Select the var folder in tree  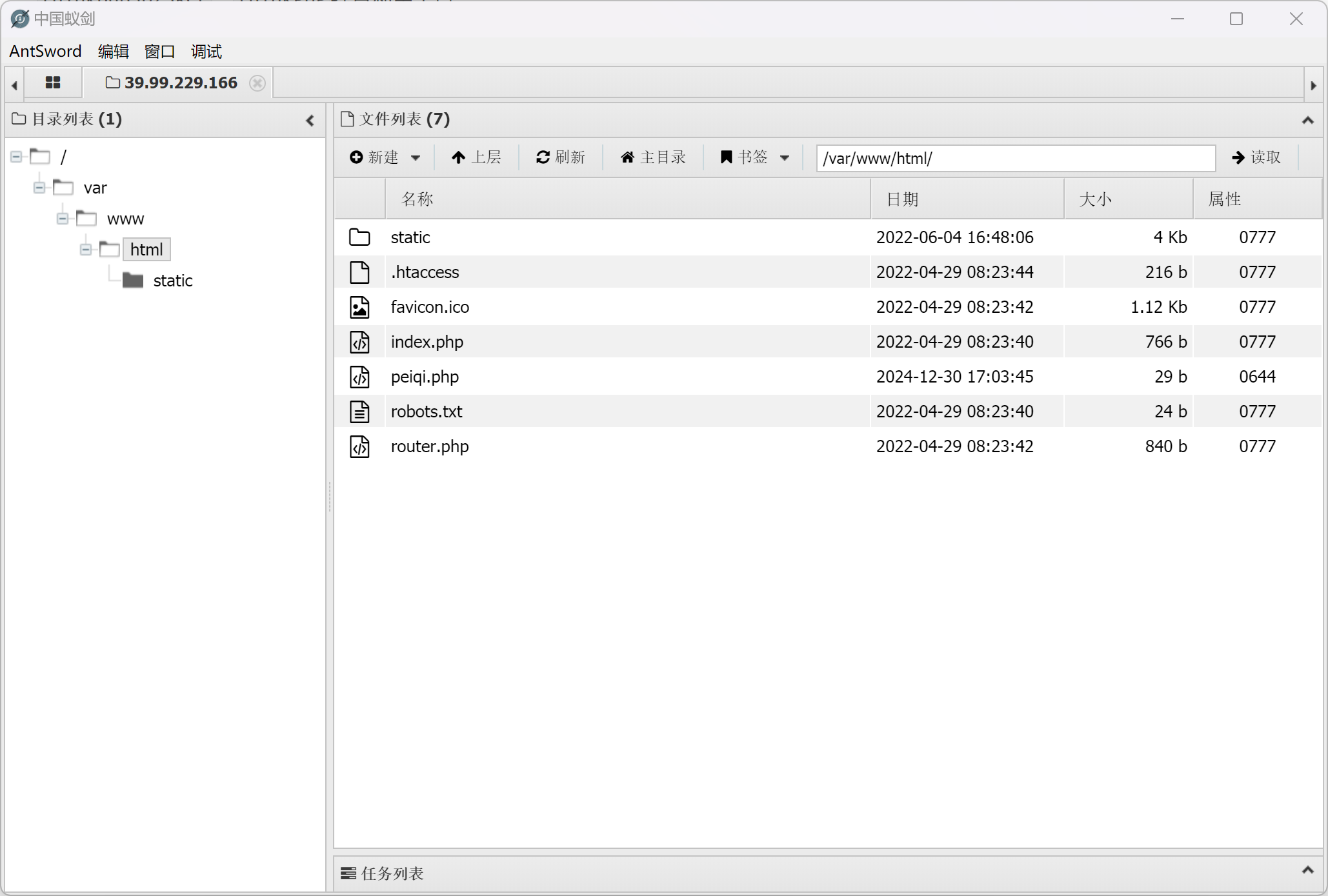click(95, 188)
